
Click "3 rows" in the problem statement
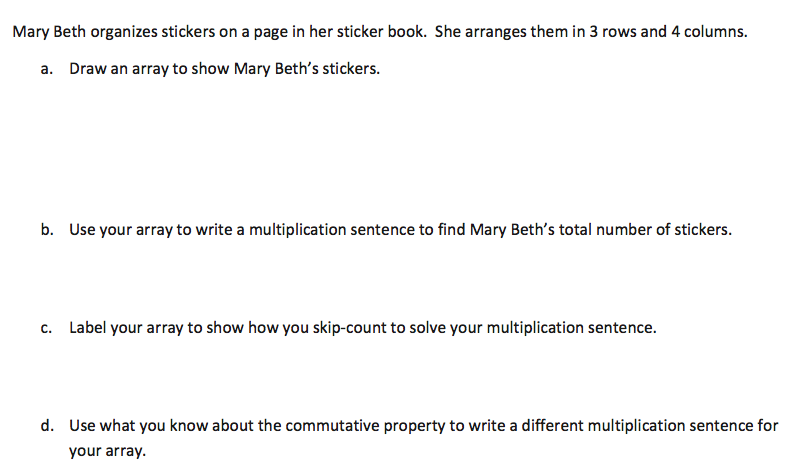click(x=604, y=31)
